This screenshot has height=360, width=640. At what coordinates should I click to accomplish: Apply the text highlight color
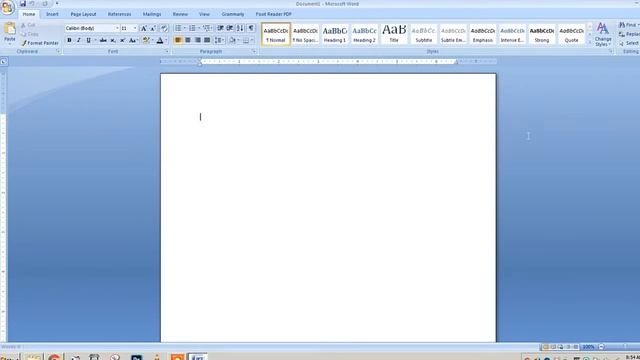146,40
